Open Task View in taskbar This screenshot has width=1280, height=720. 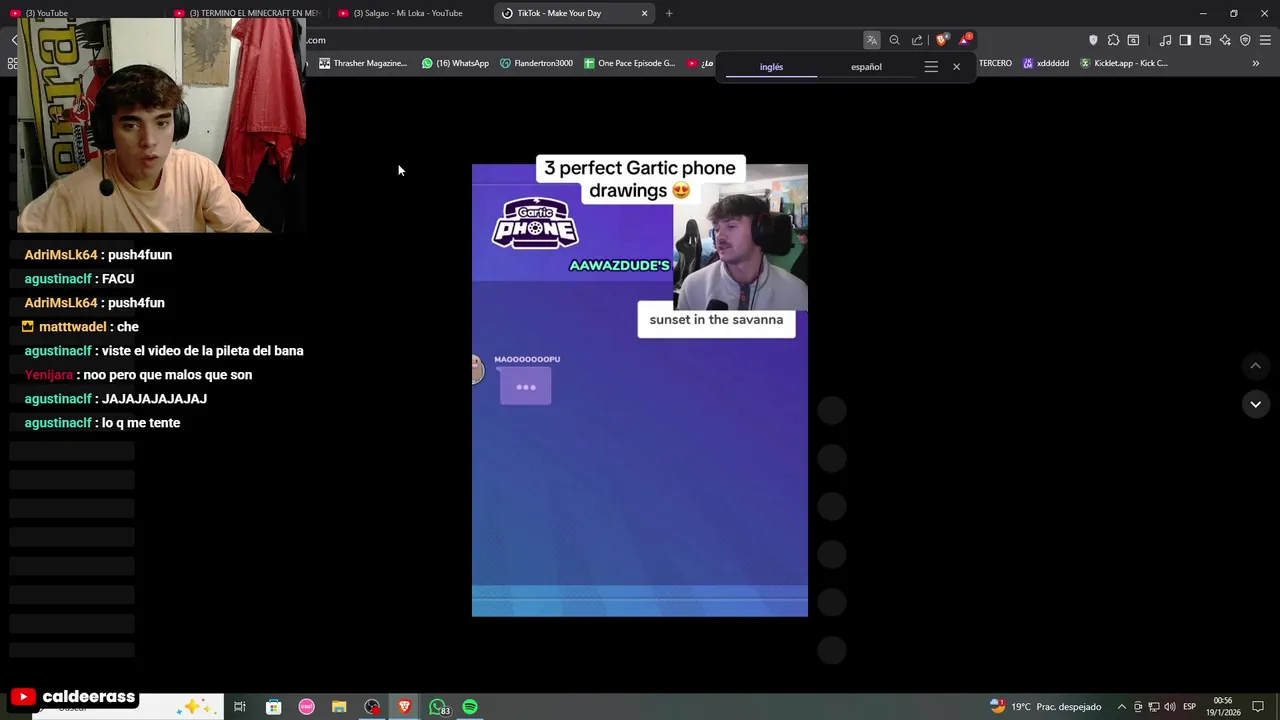tap(240, 707)
